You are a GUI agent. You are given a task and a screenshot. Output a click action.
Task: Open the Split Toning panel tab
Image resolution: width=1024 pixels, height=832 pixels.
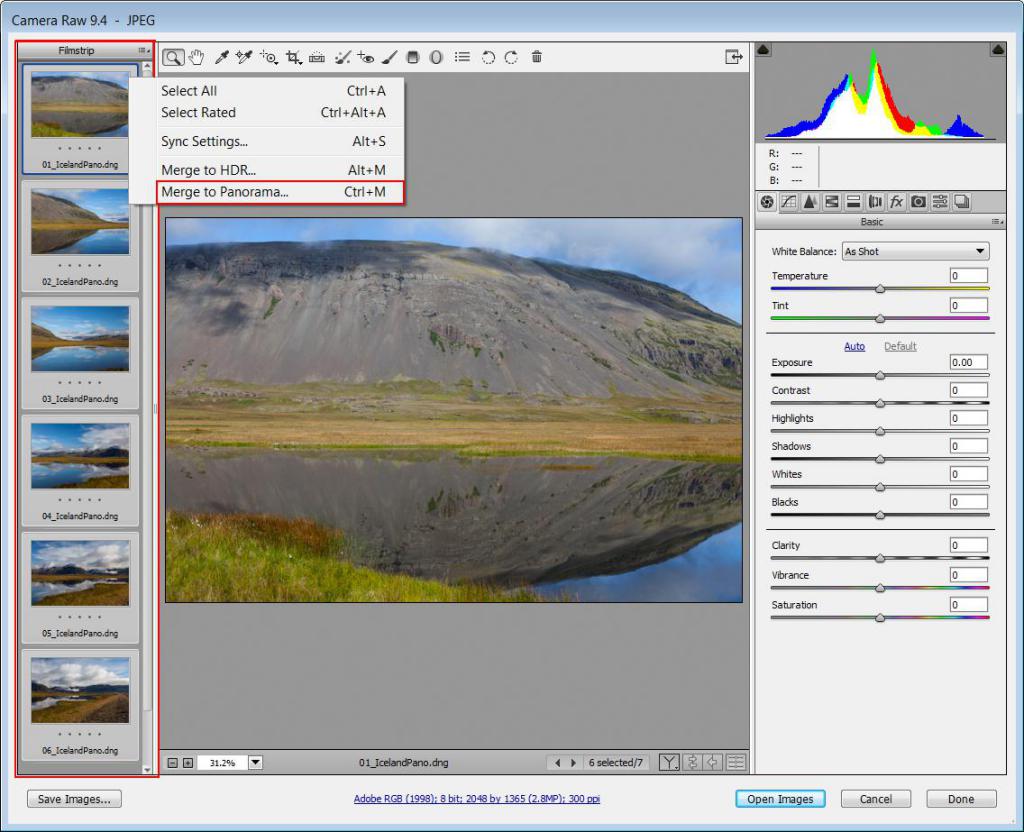pos(853,202)
